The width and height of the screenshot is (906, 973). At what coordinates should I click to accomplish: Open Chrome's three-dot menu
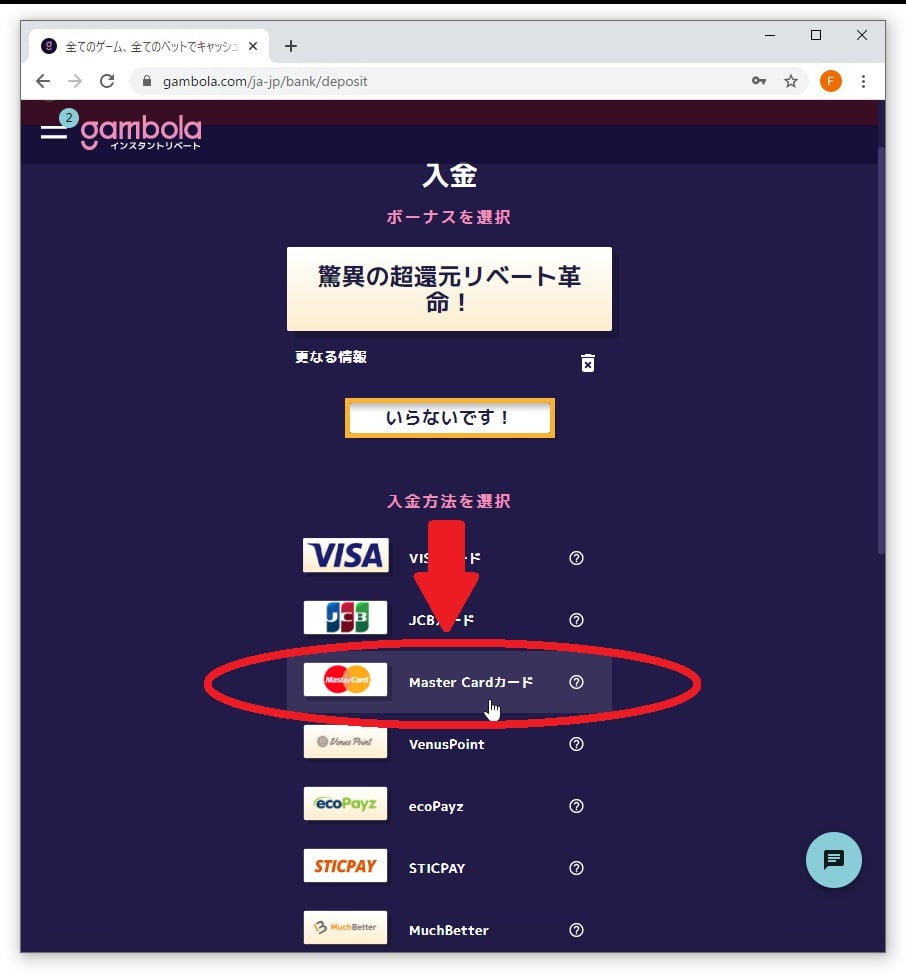click(863, 81)
